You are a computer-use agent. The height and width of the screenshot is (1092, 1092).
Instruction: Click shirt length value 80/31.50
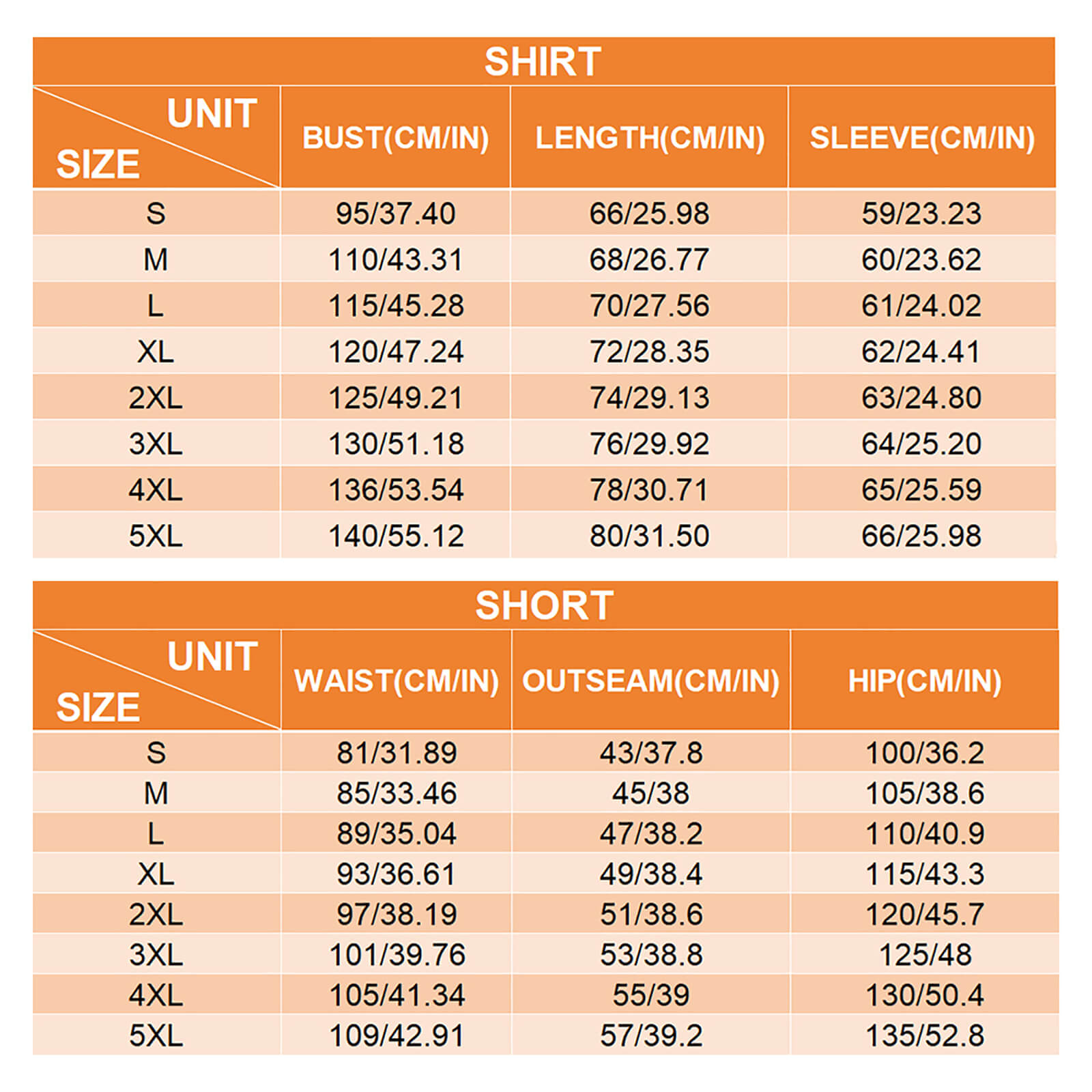point(649,536)
